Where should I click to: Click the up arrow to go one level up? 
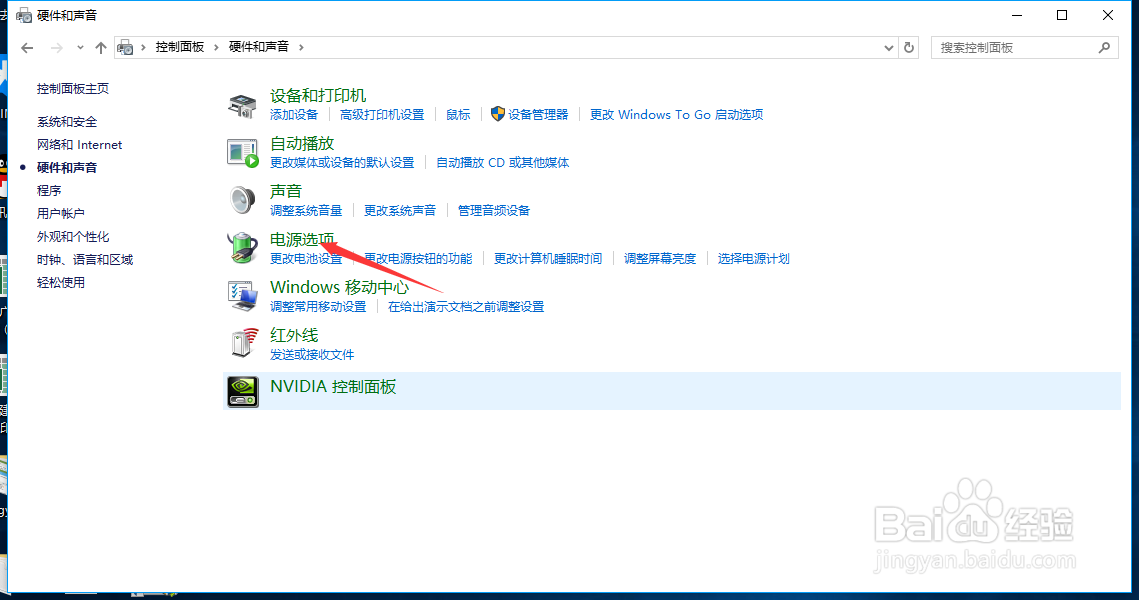tap(100, 47)
